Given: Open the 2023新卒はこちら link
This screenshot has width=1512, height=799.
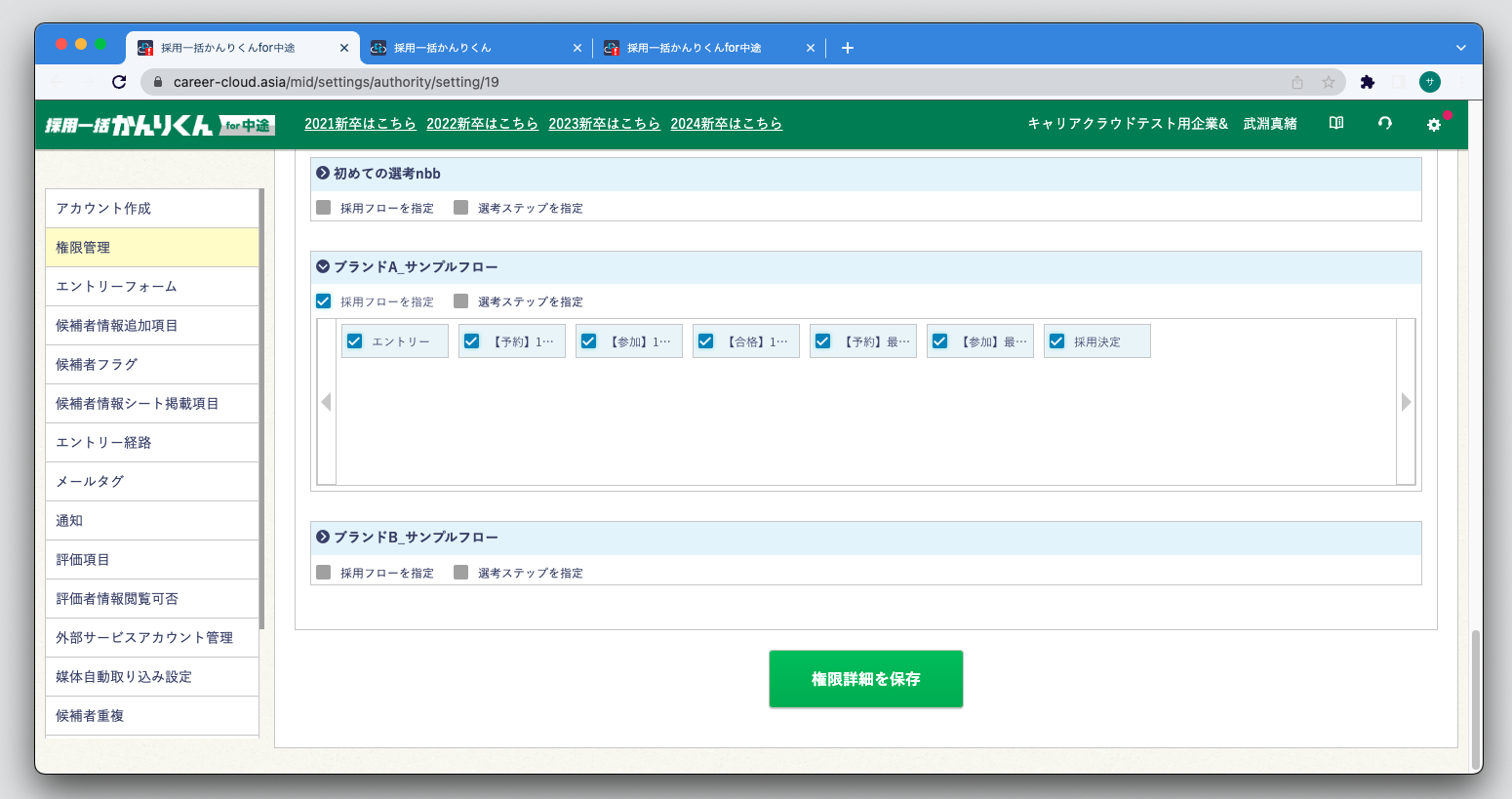Looking at the screenshot, I should click(x=604, y=124).
